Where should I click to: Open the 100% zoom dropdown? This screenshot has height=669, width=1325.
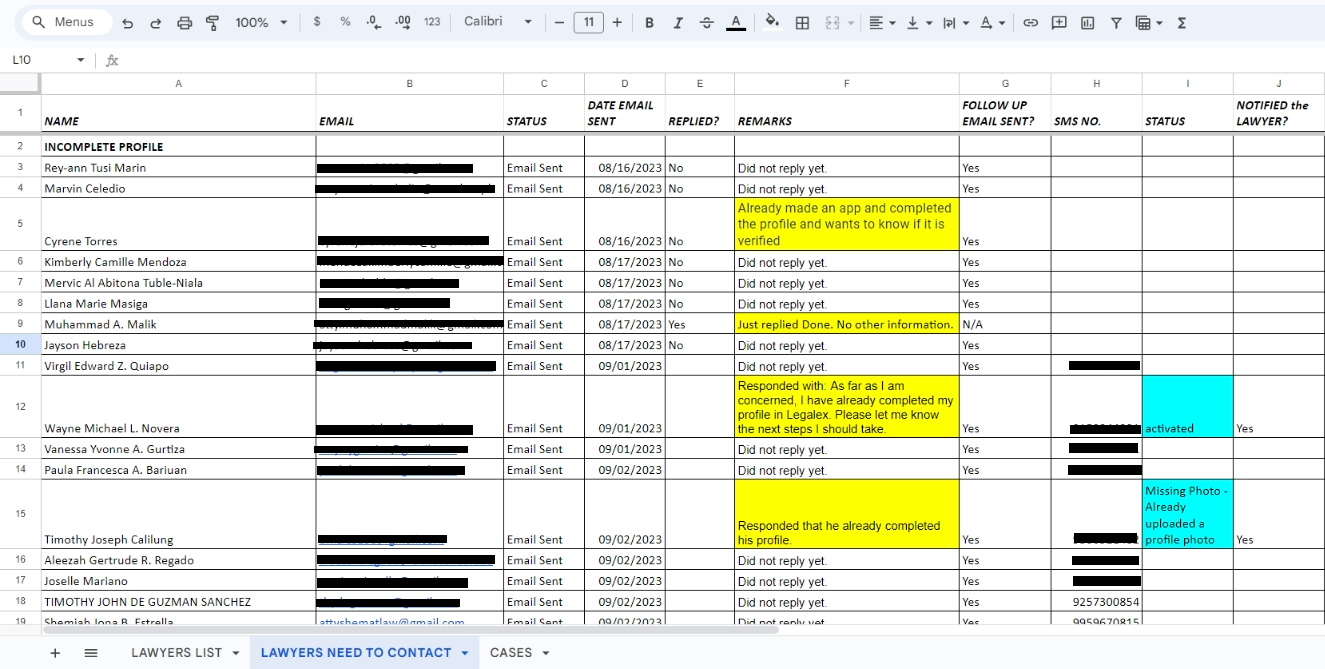(x=261, y=22)
